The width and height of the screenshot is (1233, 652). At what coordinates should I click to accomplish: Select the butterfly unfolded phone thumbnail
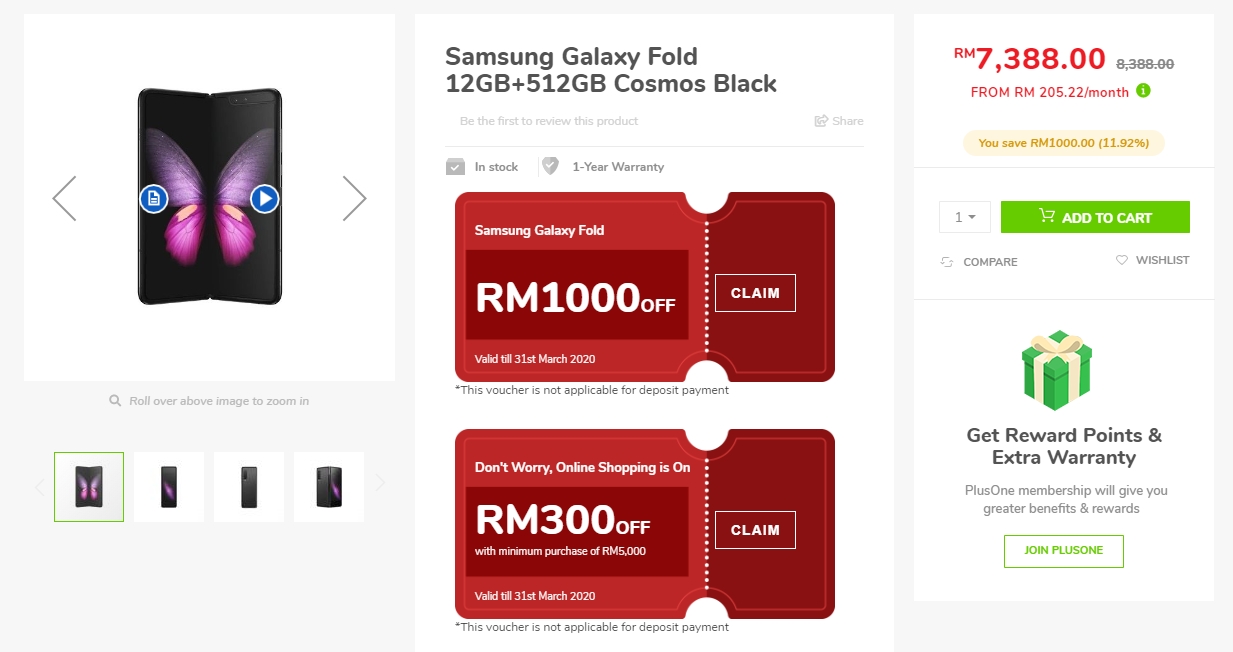click(89, 487)
